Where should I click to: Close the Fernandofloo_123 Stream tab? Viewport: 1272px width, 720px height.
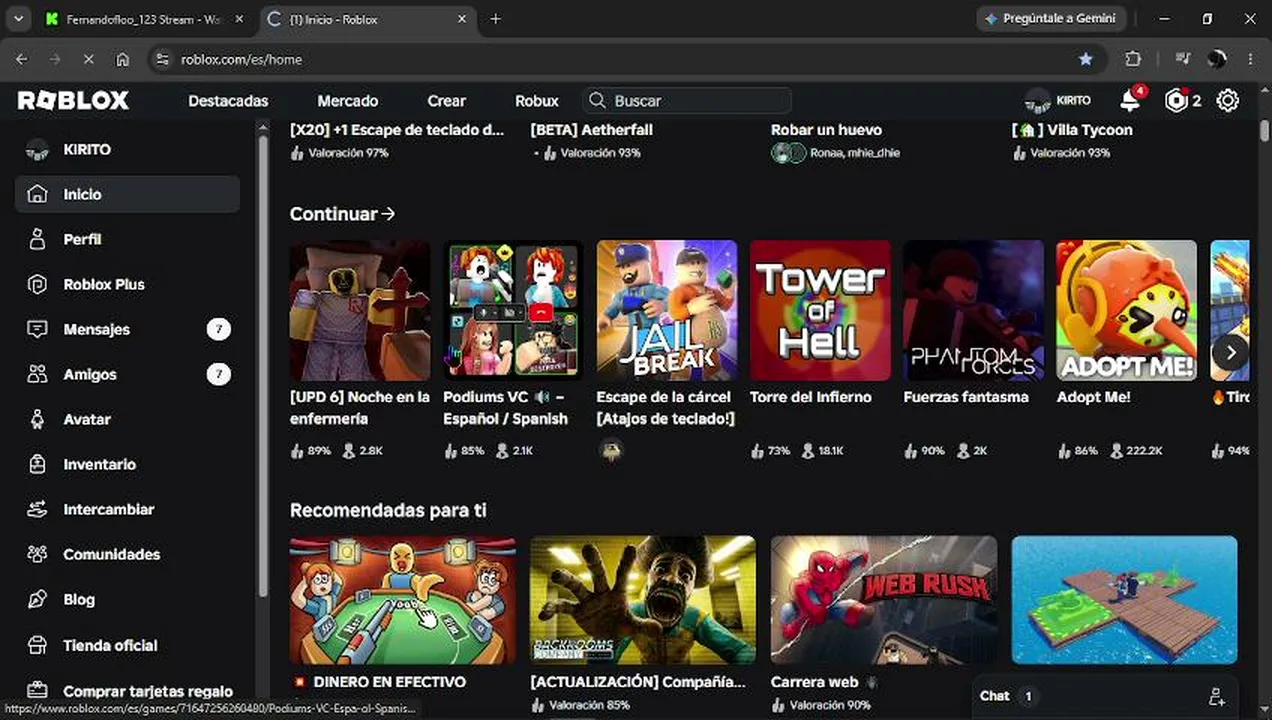tap(239, 19)
